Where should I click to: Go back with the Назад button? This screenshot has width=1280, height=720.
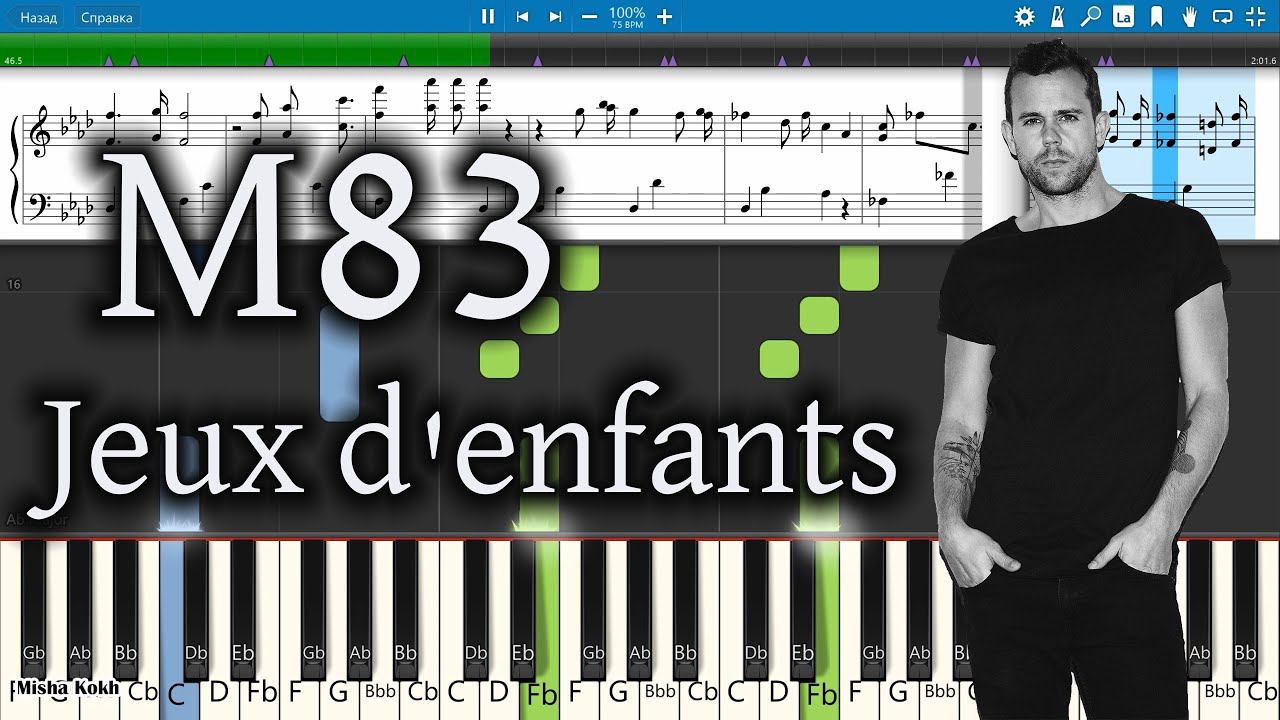tap(38, 17)
